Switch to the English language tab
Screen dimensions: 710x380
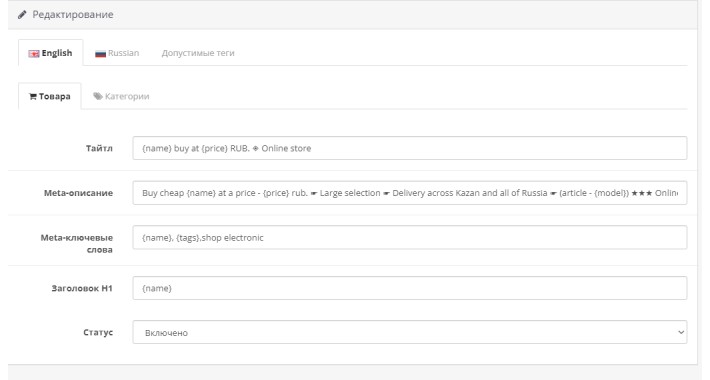click(50, 53)
